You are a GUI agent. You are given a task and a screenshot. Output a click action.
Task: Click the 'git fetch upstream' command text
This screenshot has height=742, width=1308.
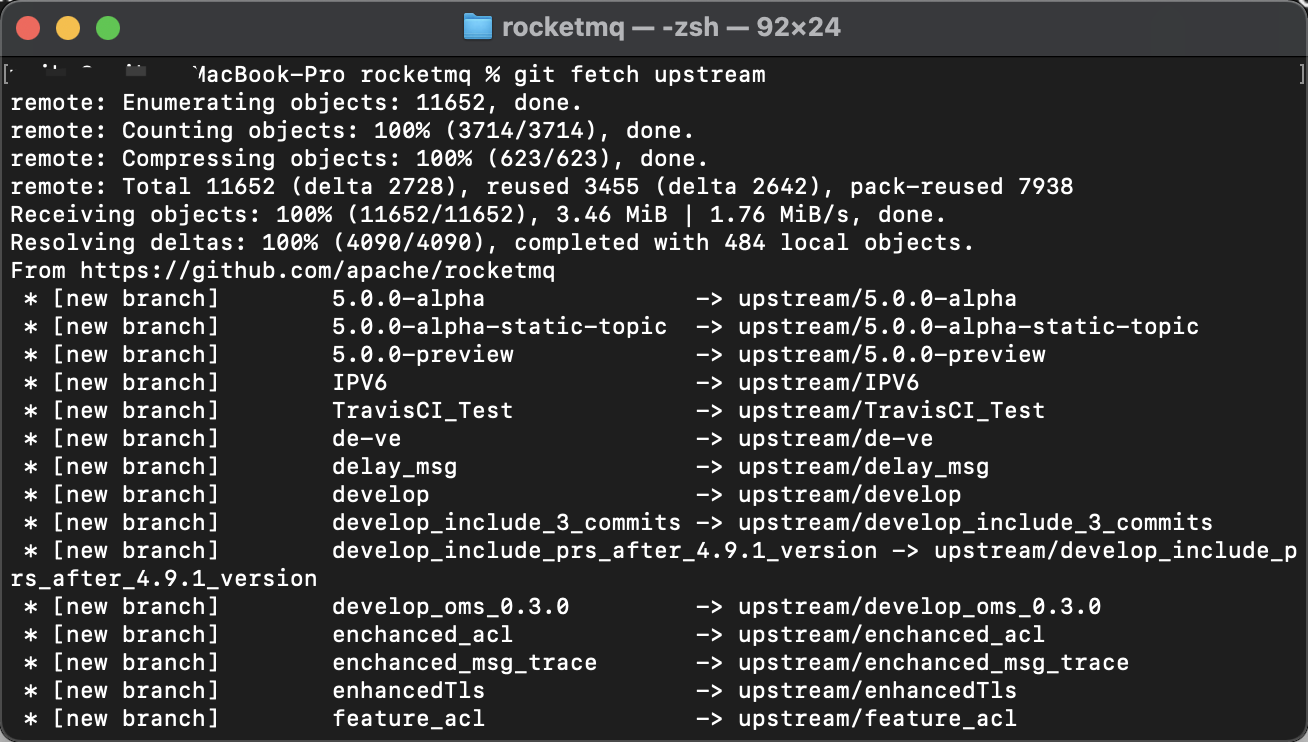(640, 75)
